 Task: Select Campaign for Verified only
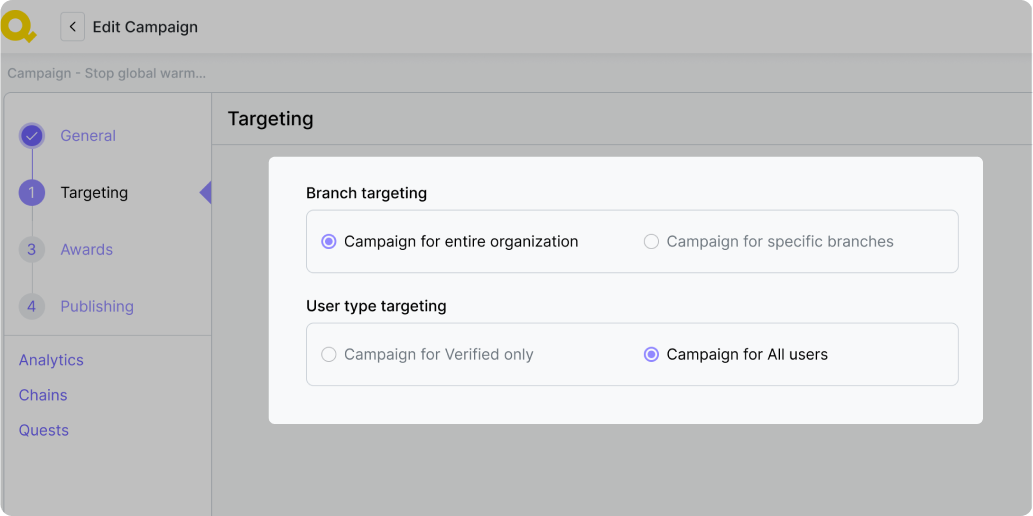329,354
